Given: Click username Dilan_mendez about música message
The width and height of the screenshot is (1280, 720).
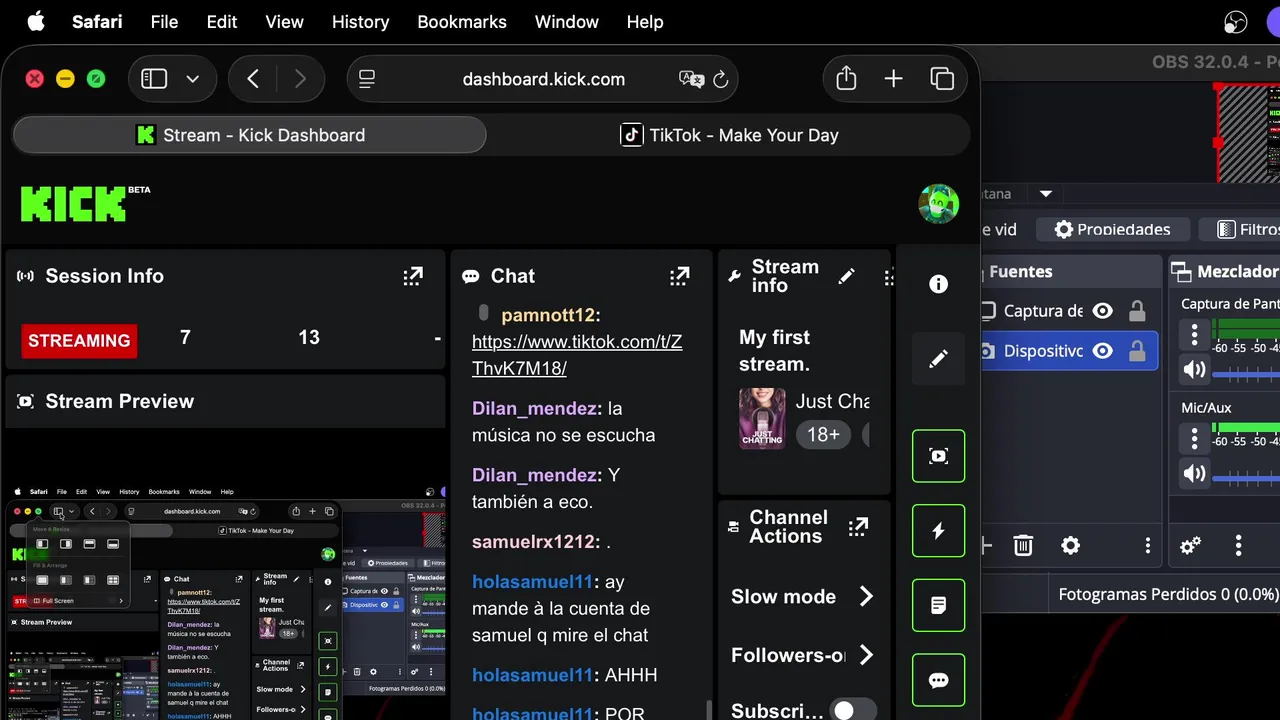Looking at the screenshot, I should click(535, 408).
